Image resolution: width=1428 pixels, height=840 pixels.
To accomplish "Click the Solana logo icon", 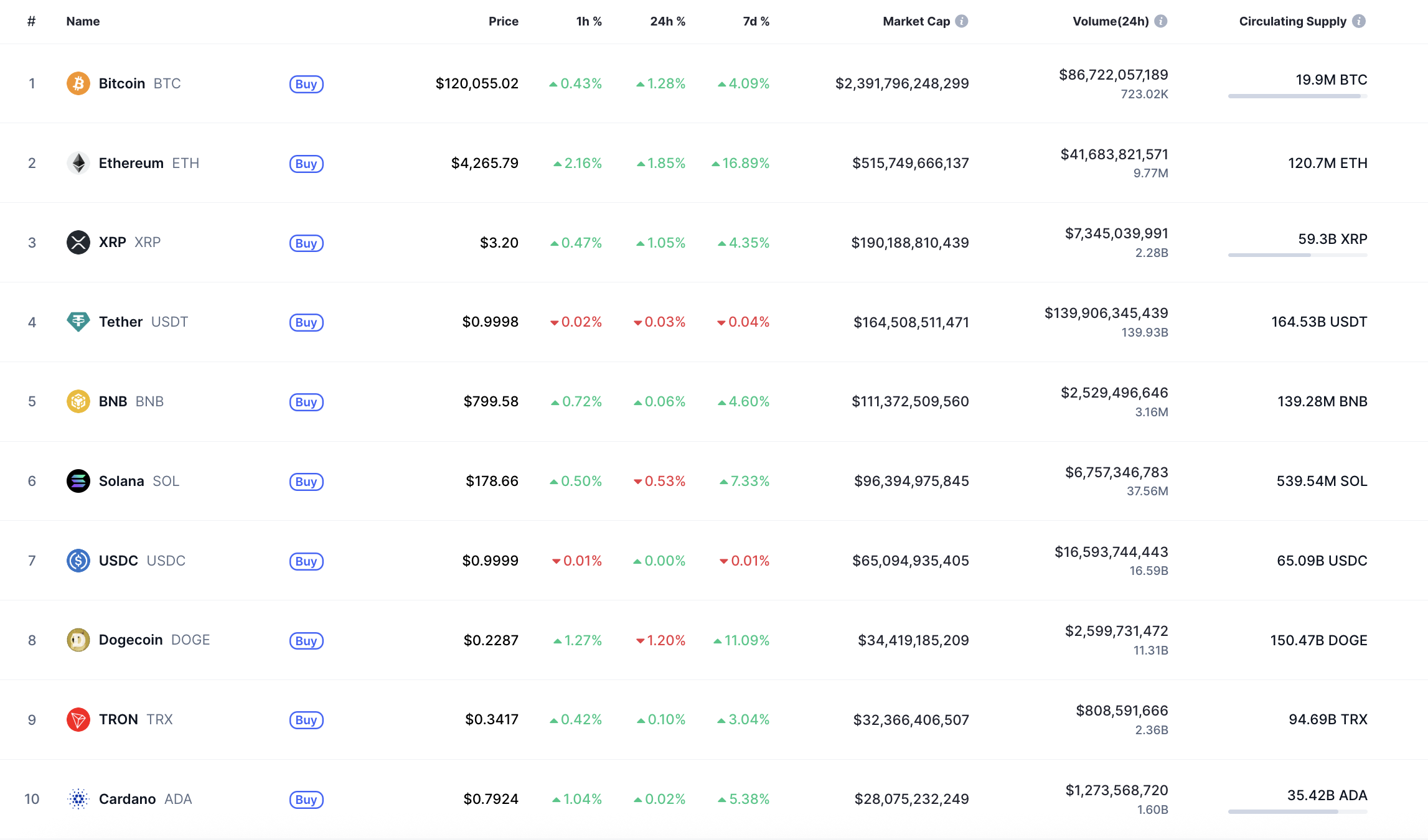I will point(78,481).
